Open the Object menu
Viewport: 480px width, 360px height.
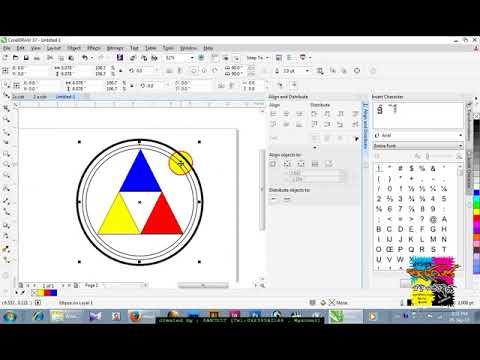(74, 48)
